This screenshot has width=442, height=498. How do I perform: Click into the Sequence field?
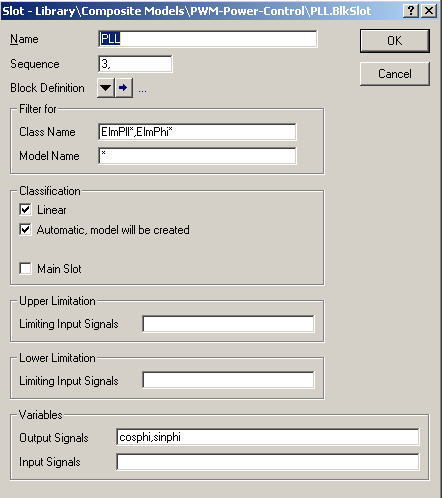[x=135, y=64]
